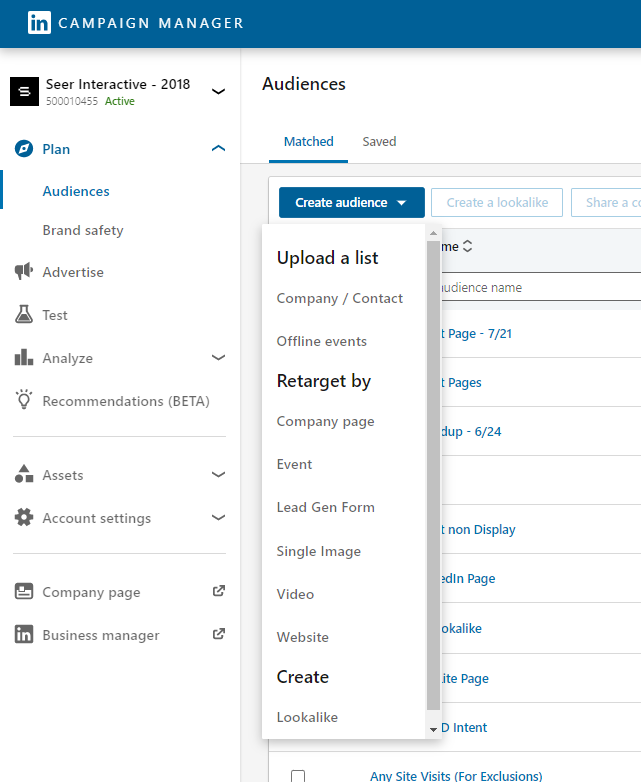Expand the Seer Interactive account switcher
Screen dimensions: 641x782
coord(218,92)
